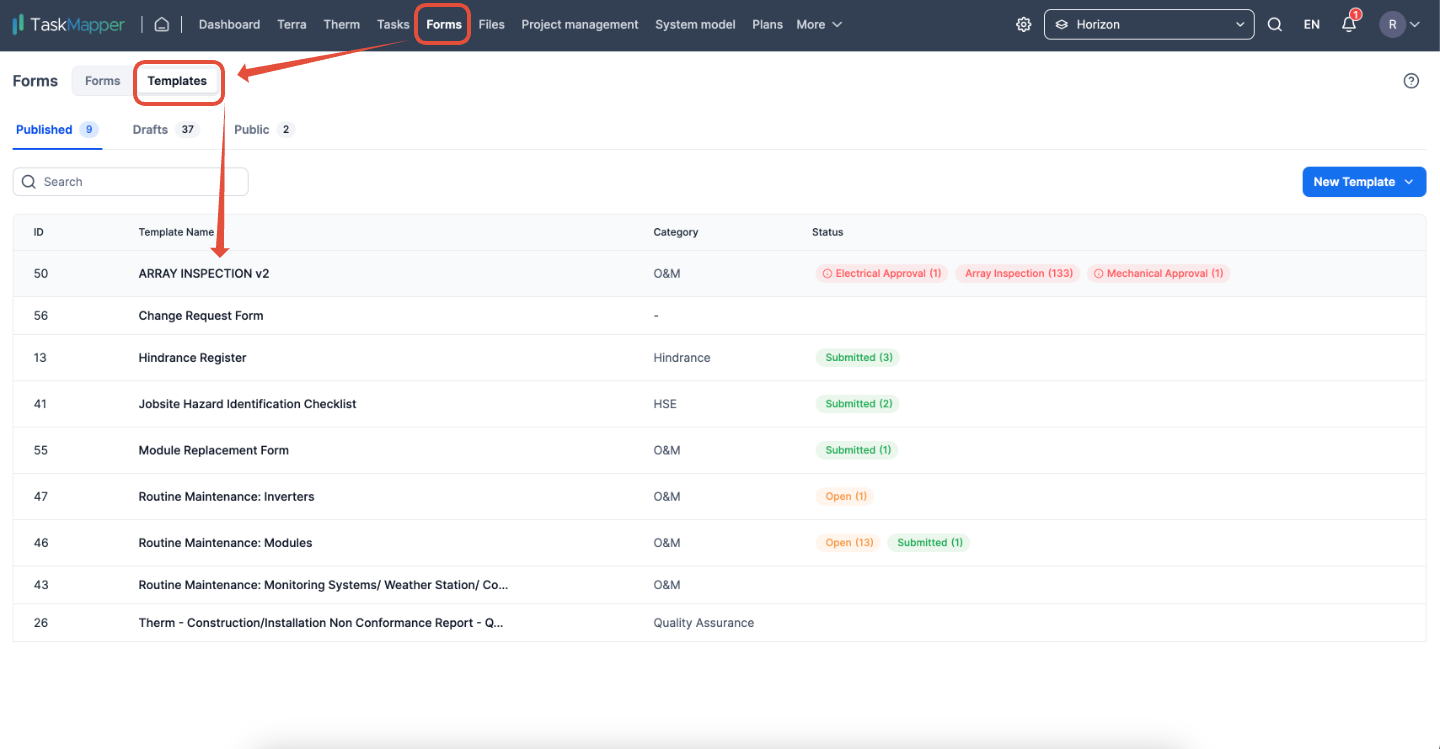The image size is (1440, 749).
Task: Switch to the Forms sub-tab
Action: [103, 81]
